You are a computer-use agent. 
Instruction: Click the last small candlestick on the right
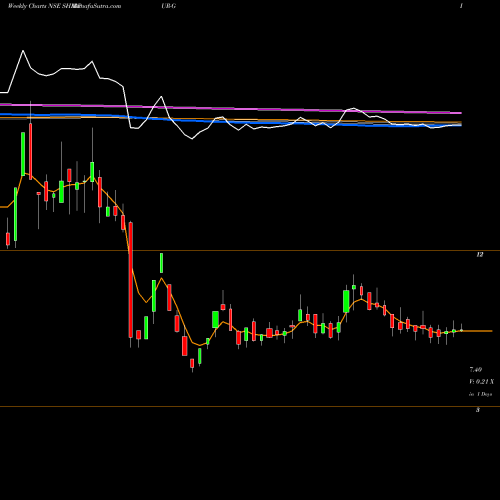coord(461,330)
